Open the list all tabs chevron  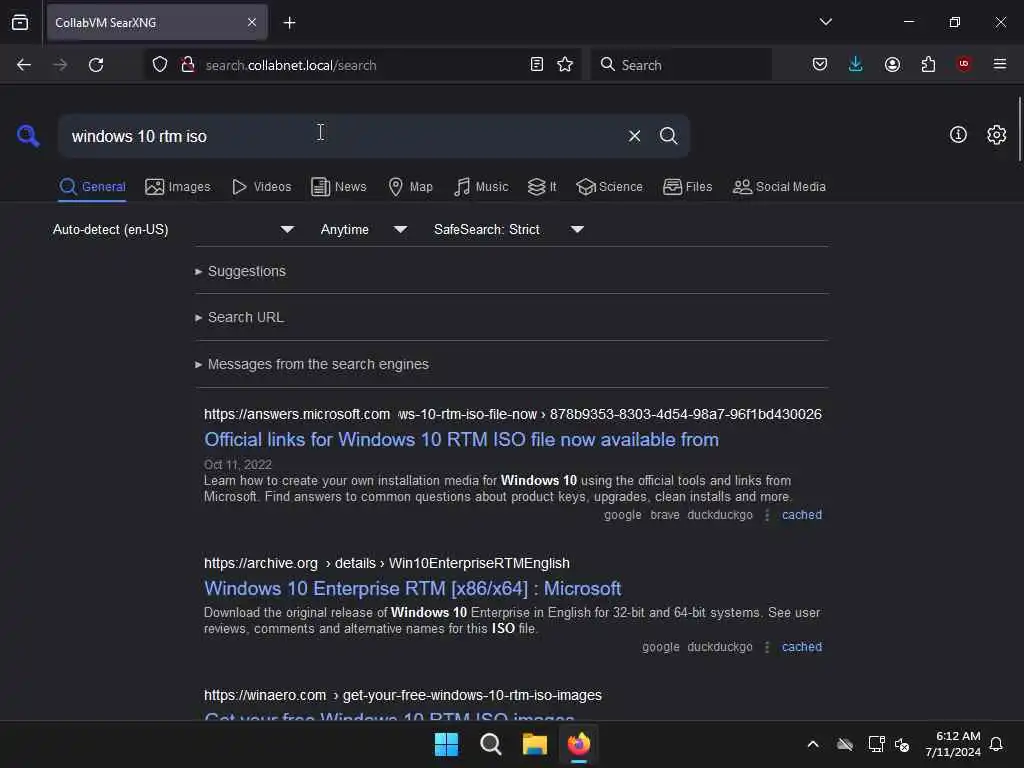(825, 22)
